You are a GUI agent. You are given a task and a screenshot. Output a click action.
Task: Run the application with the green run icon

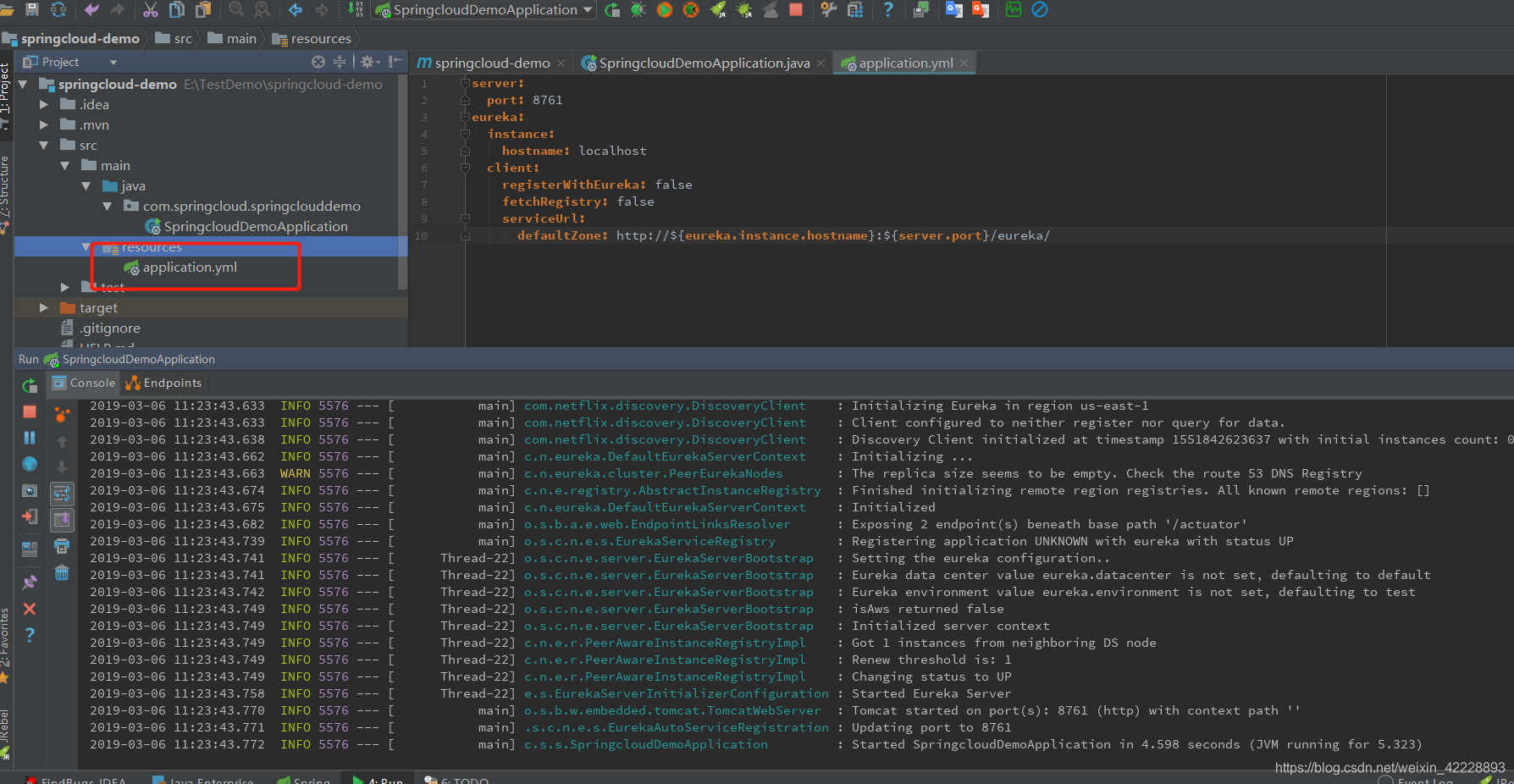point(612,10)
